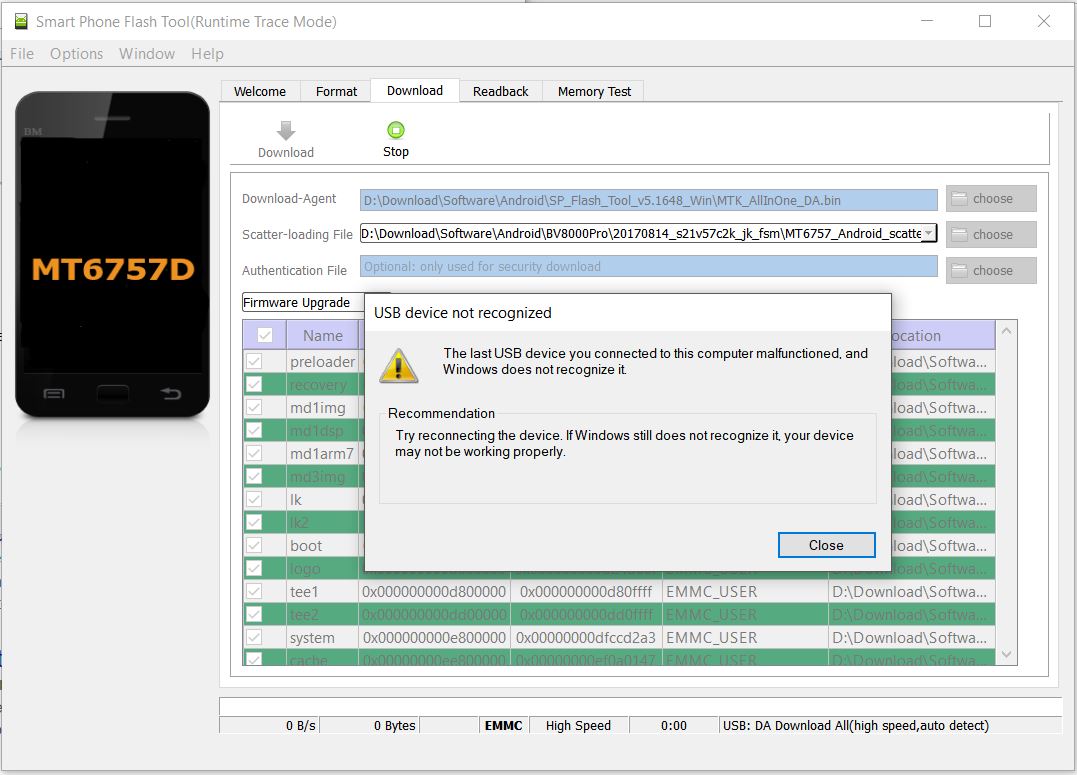
Task: Click the Smart Phone Flash Tool title icon
Action: [21, 21]
